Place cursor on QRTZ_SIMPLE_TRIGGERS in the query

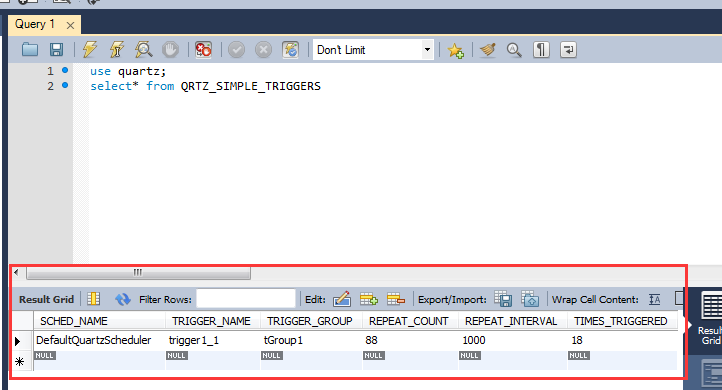(250, 86)
